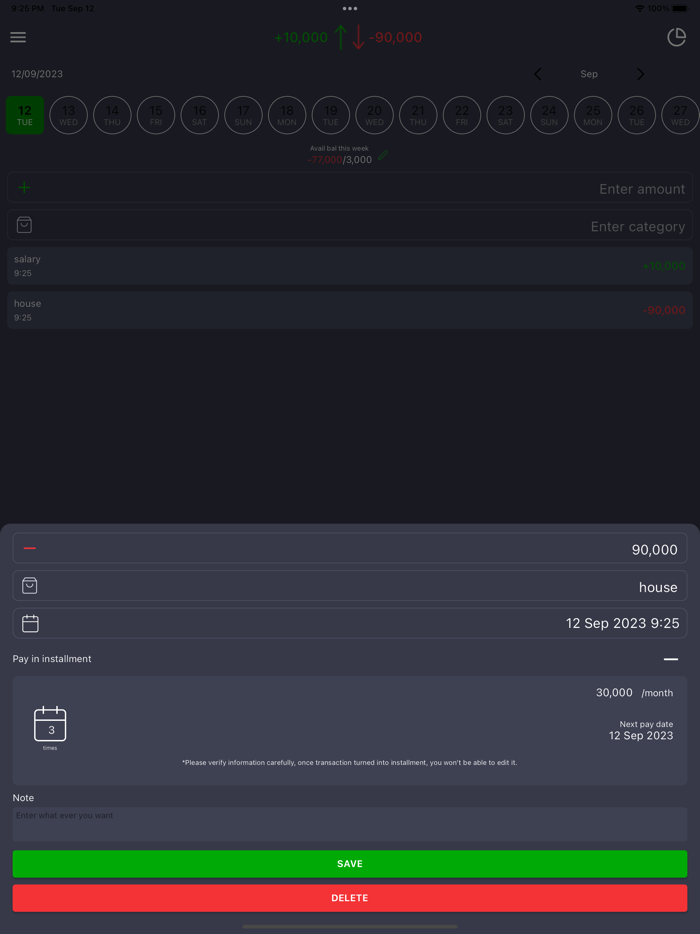Go to previous month arrow

pos(537,74)
